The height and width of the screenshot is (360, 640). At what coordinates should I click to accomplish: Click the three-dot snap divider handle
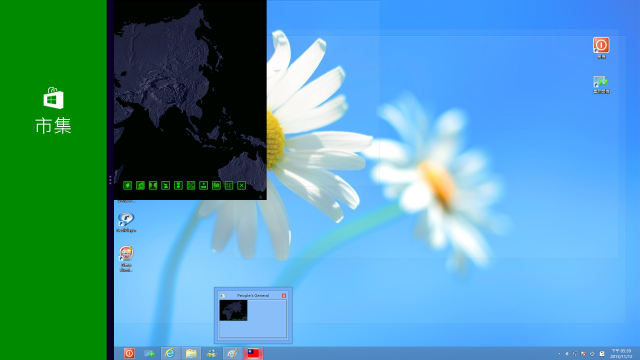pos(110,180)
